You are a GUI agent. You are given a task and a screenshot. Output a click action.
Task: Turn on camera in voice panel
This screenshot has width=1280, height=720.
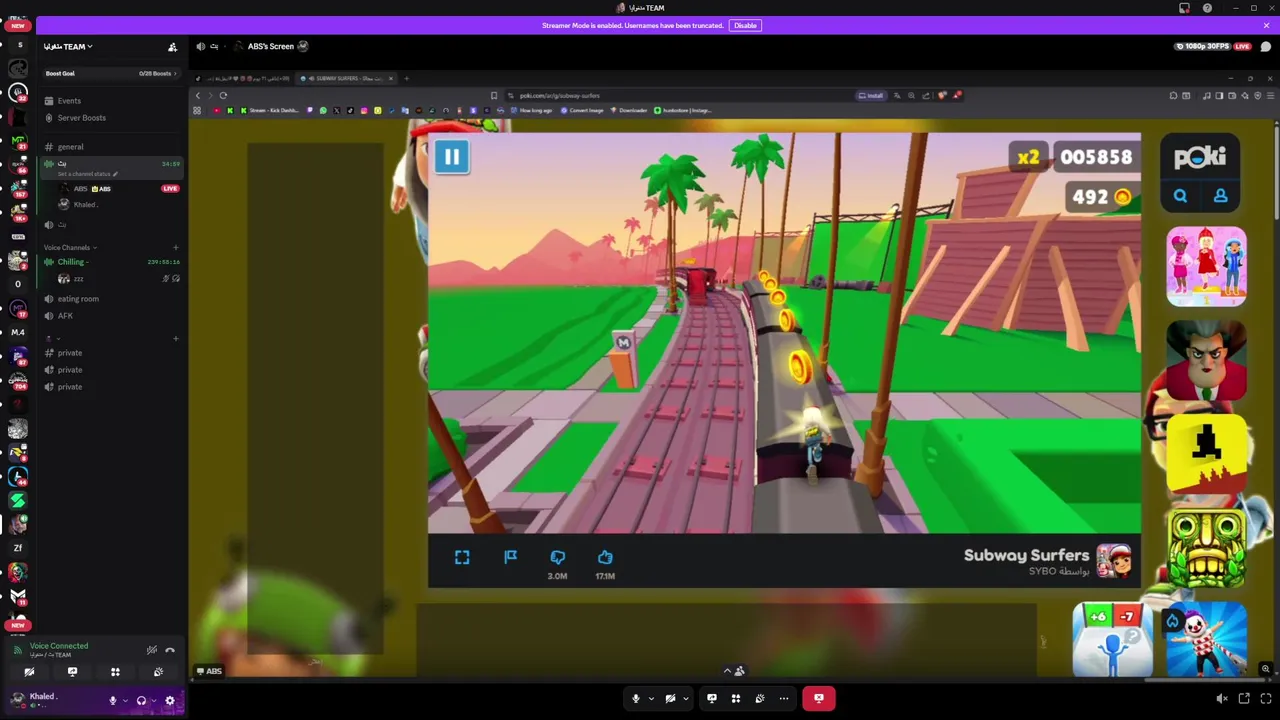tap(29, 672)
